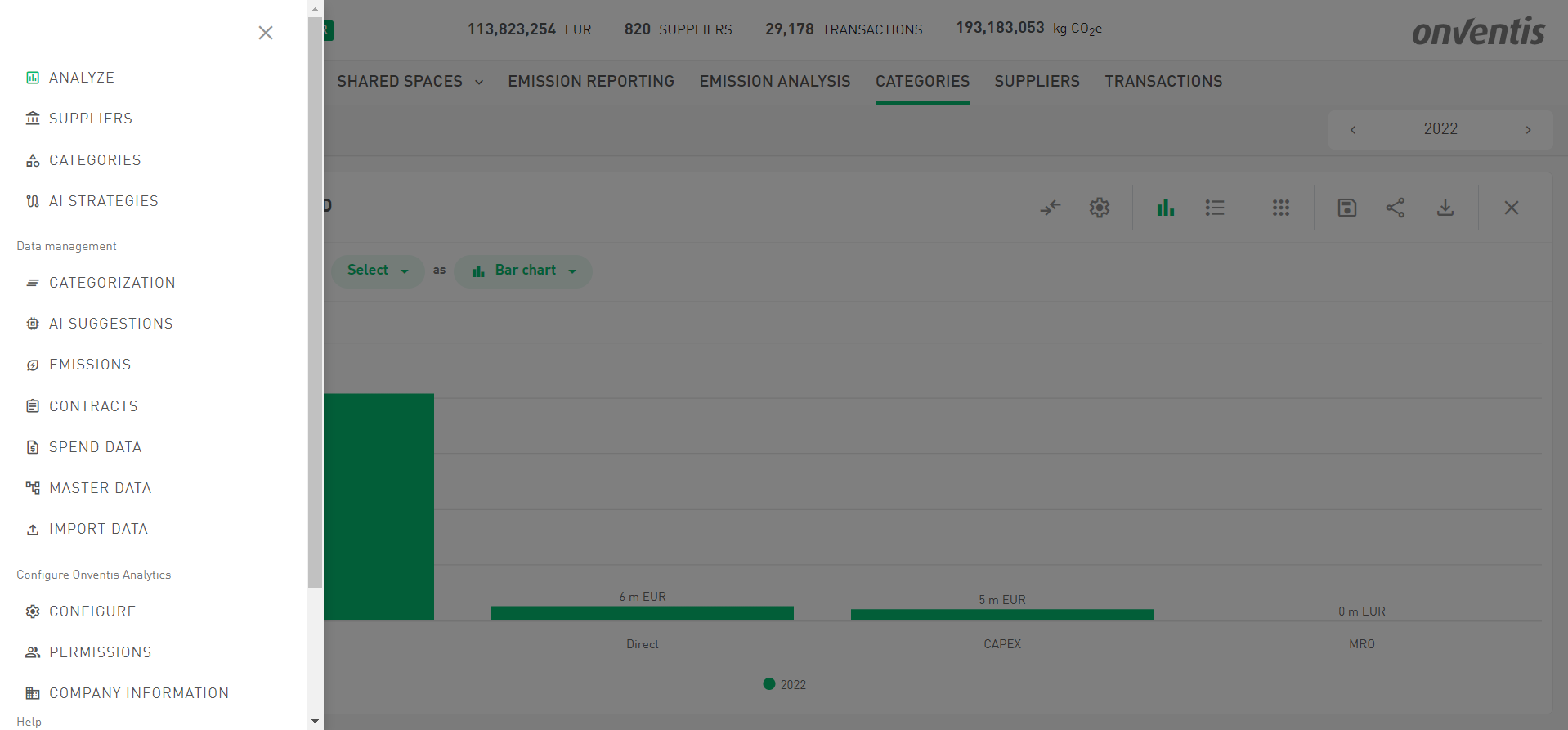1568x730 pixels.
Task: Navigate to Import Data
Action: pyautogui.click(x=98, y=529)
